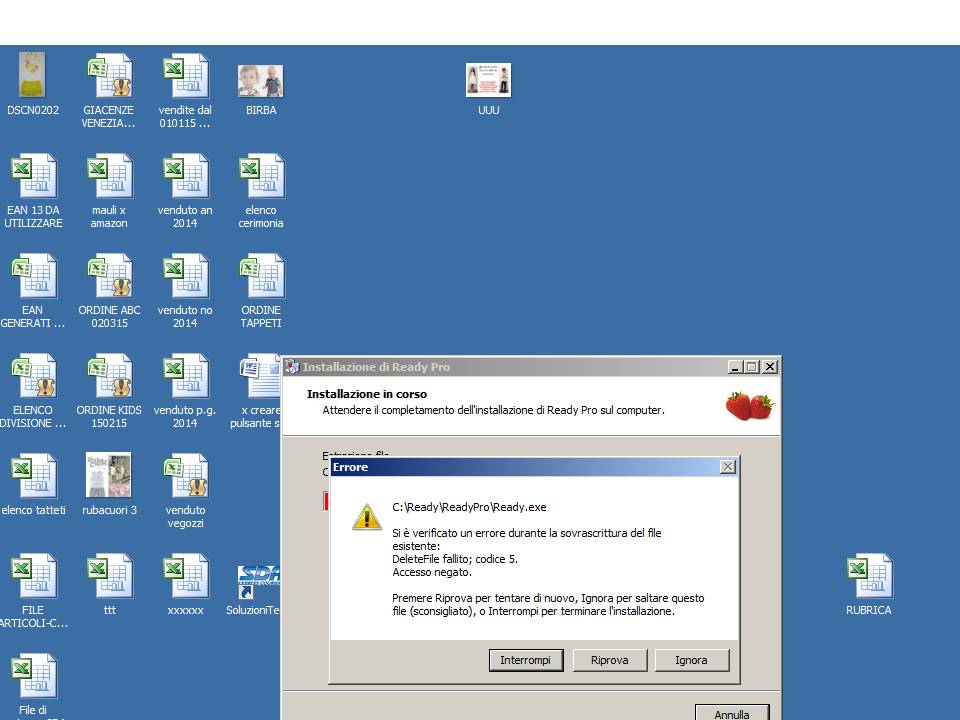The height and width of the screenshot is (720, 960).
Task: Click the C:\Ready\ReadyPro\Ready.exe path text
Action: tap(469, 507)
